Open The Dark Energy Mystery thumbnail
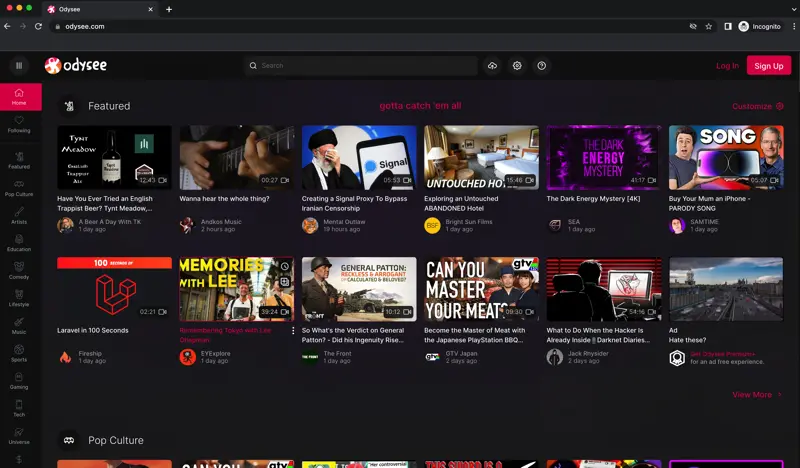The image size is (800, 468). pyautogui.click(x=604, y=157)
